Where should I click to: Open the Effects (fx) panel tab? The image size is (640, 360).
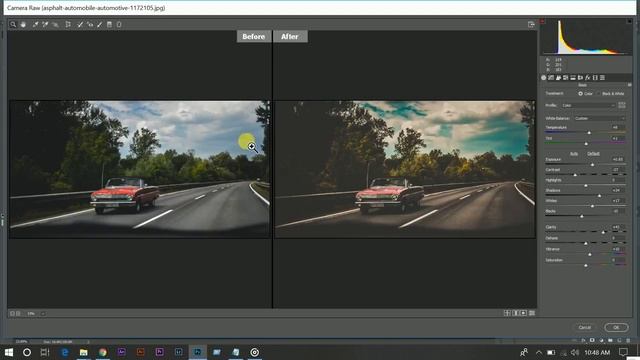588,78
